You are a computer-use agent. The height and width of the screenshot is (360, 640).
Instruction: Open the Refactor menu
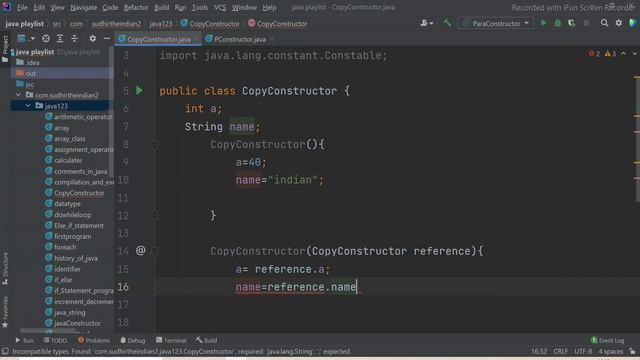(136, 7)
